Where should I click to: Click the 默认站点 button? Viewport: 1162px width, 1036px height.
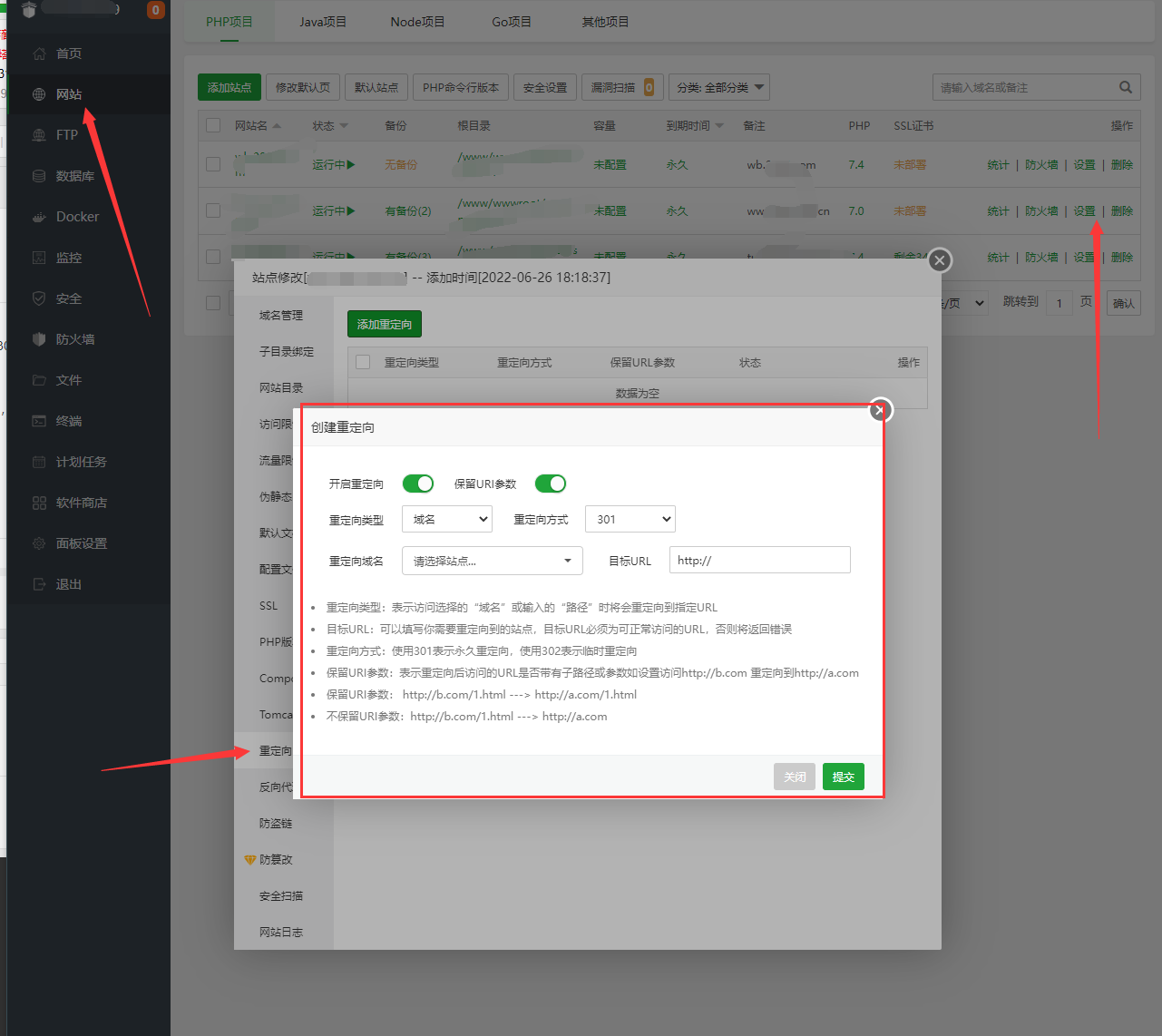pos(376,87)
